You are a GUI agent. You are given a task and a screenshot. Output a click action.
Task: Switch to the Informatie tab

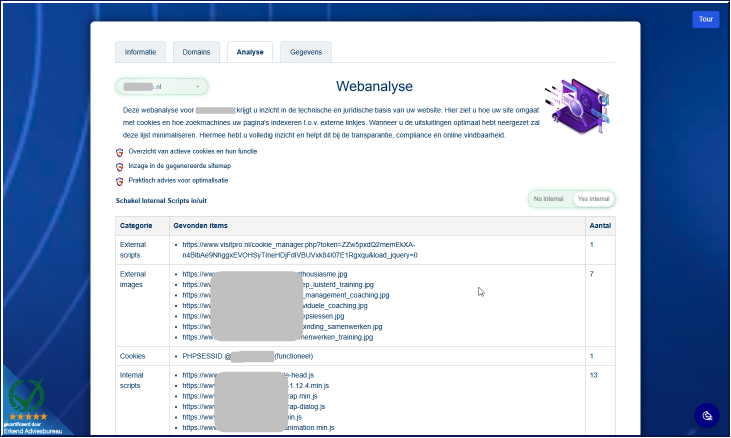click(x=140, y=52)
